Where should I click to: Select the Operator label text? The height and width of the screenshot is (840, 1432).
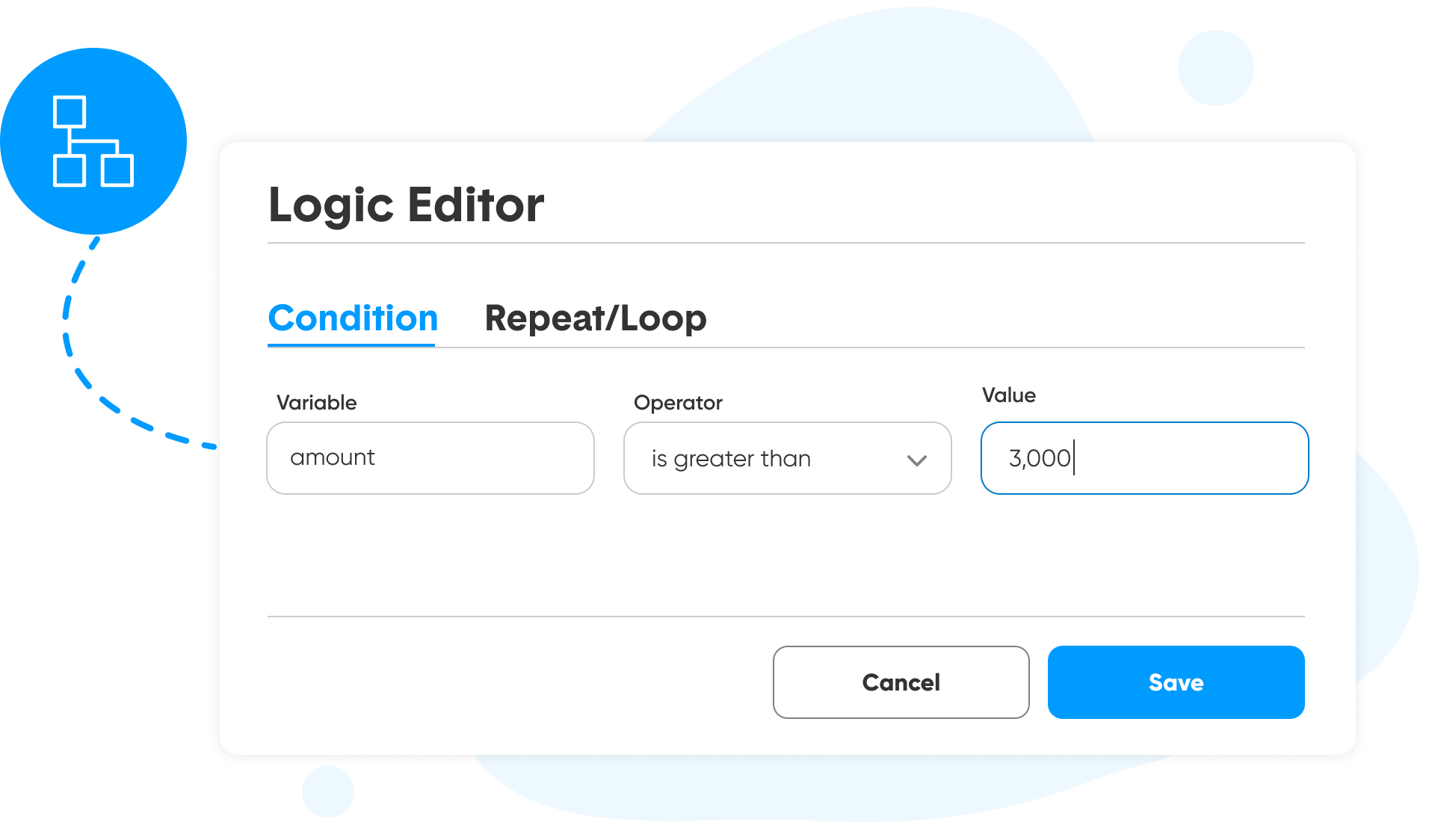678,403
